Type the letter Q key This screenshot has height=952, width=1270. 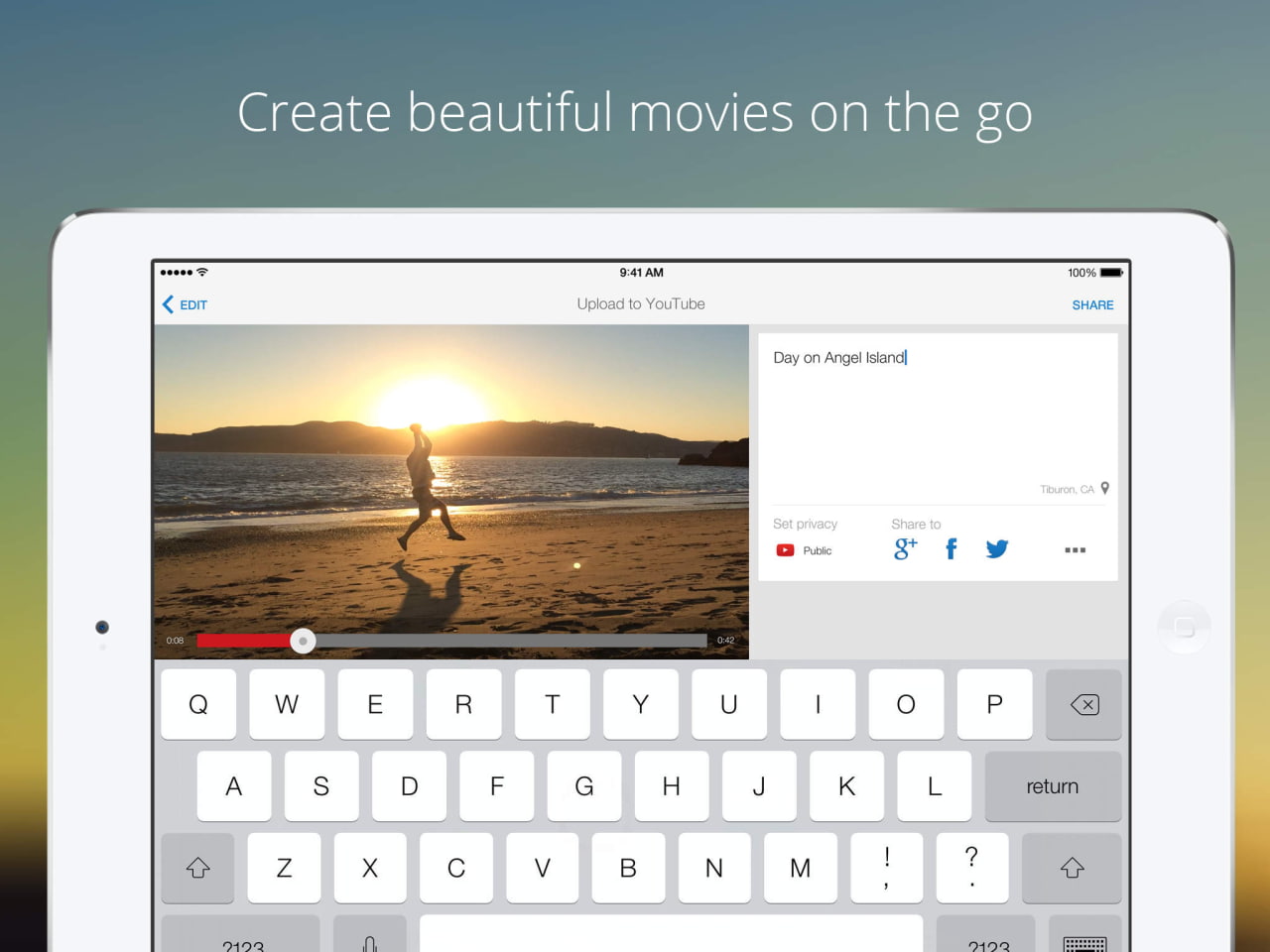point(198,704)
